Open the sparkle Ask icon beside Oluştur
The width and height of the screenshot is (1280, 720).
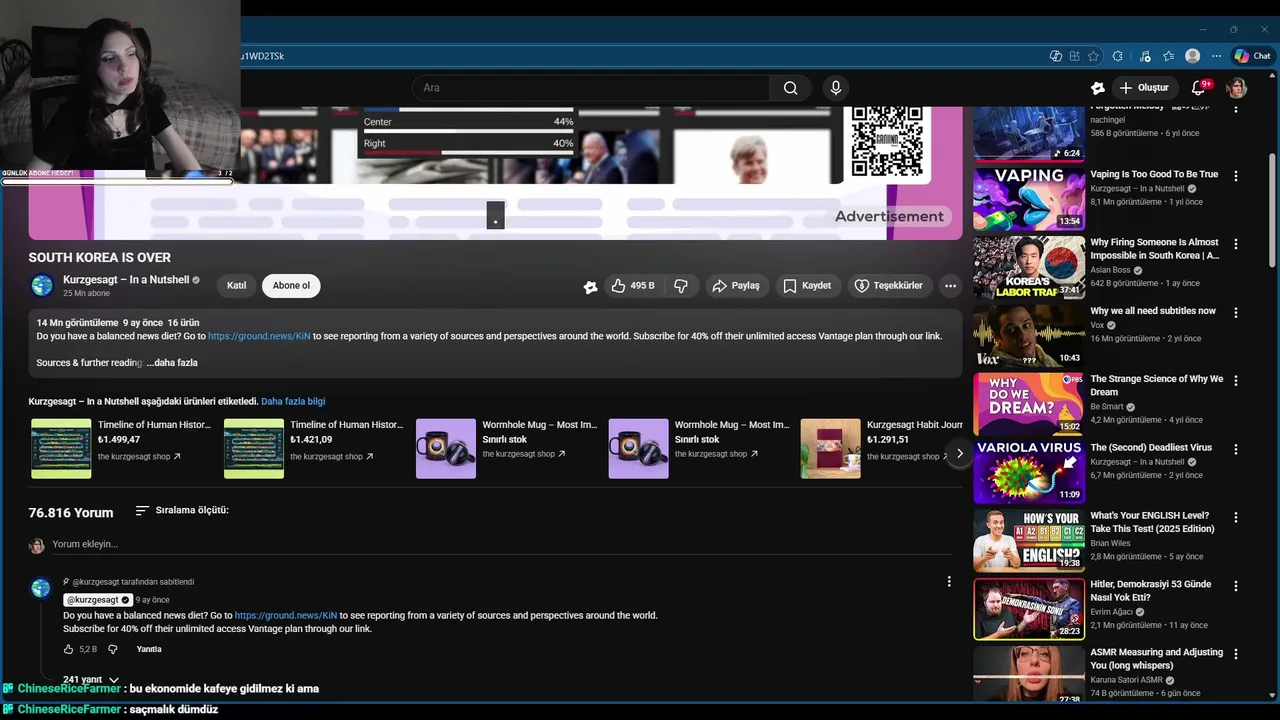1097,88
